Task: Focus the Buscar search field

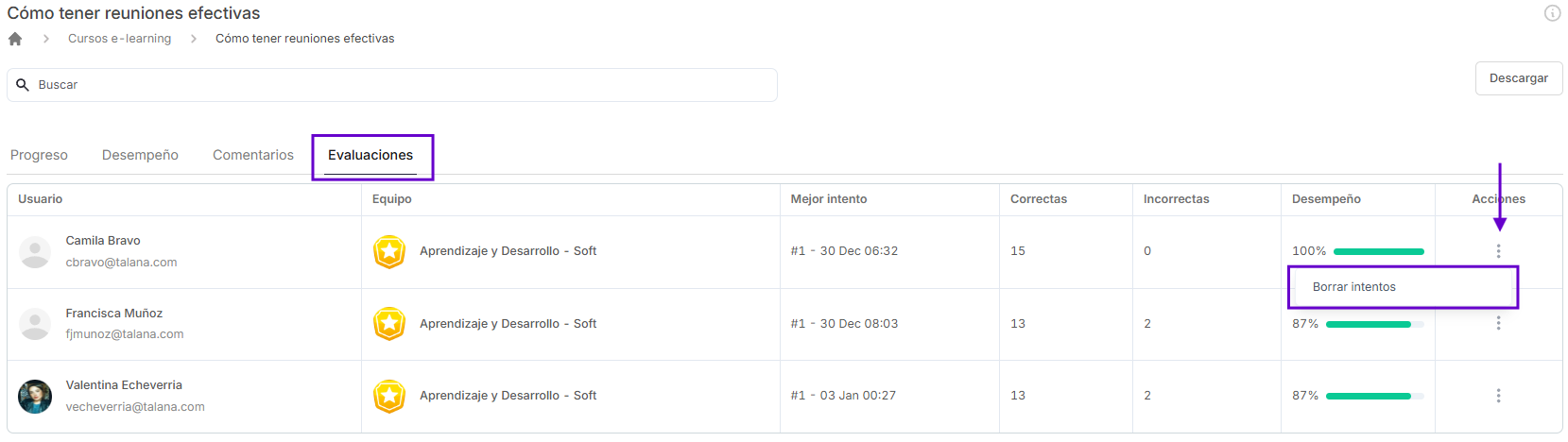Action: tap(392, 85)
